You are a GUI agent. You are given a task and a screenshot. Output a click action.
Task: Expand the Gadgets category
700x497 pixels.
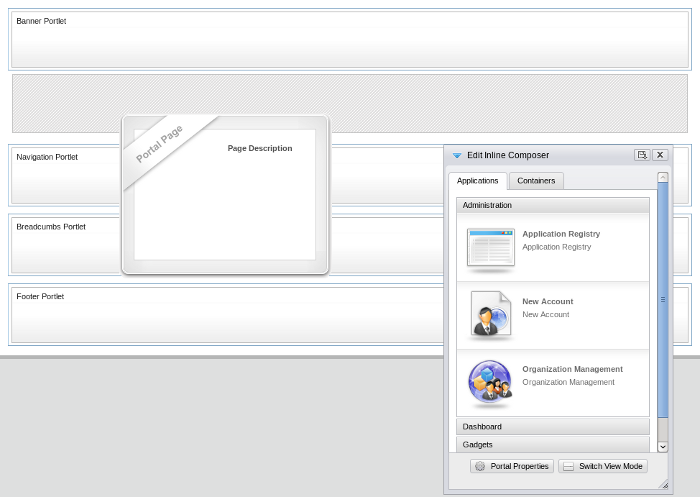pos(552,444)
